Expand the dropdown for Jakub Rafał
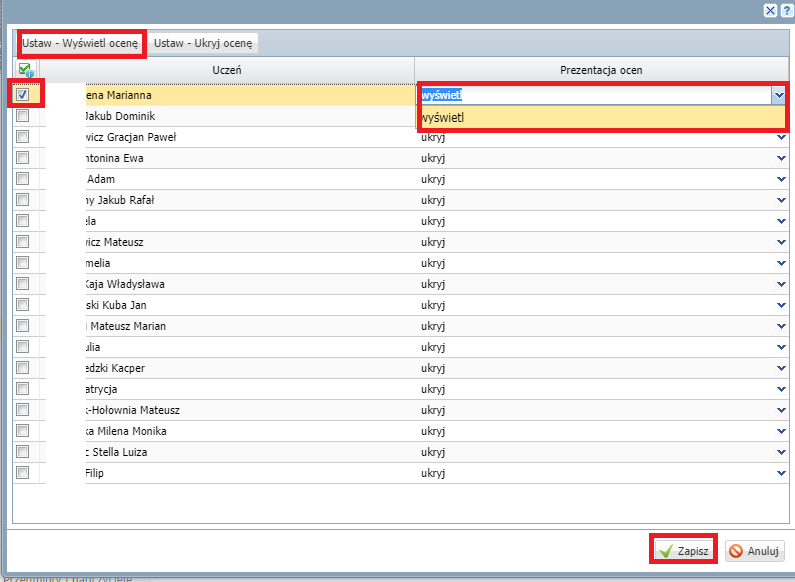The image size is (795, 582). tap(781, 200)
